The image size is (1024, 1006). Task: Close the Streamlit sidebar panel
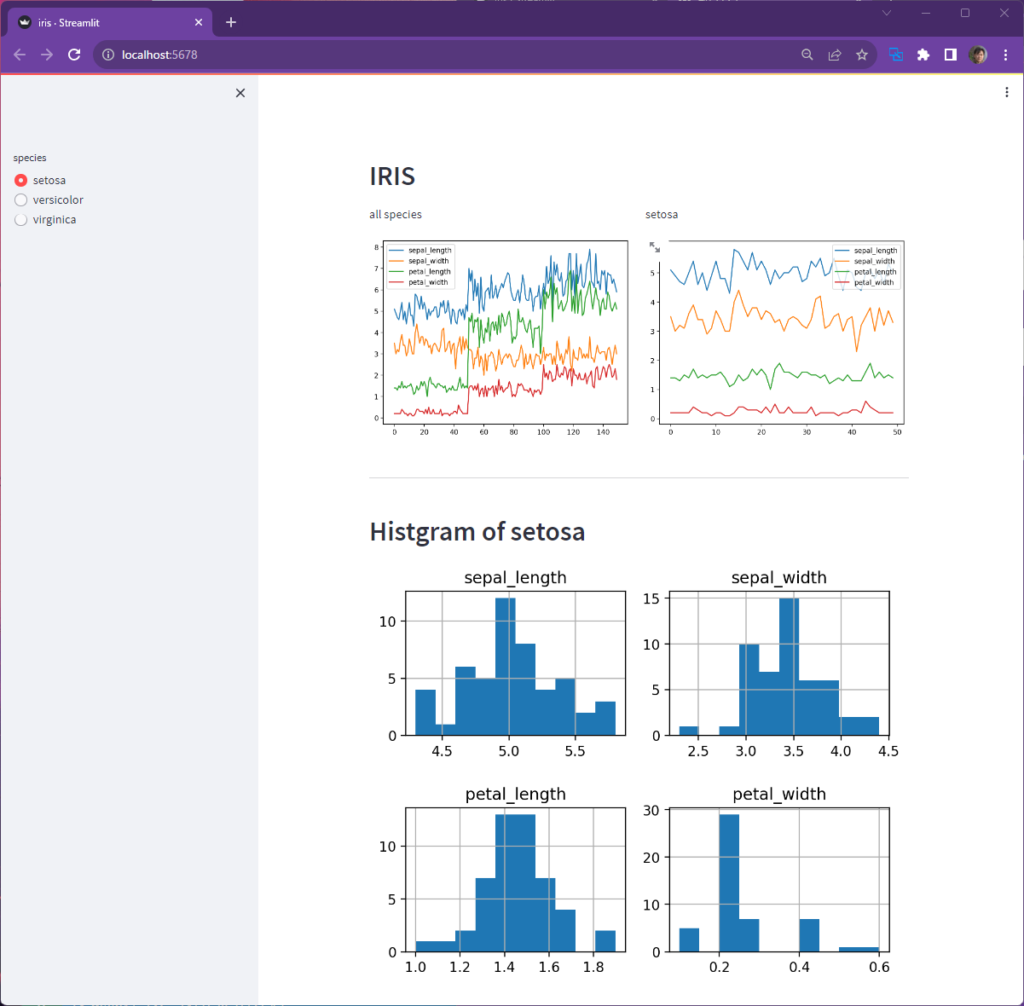[x=240, y=93]
